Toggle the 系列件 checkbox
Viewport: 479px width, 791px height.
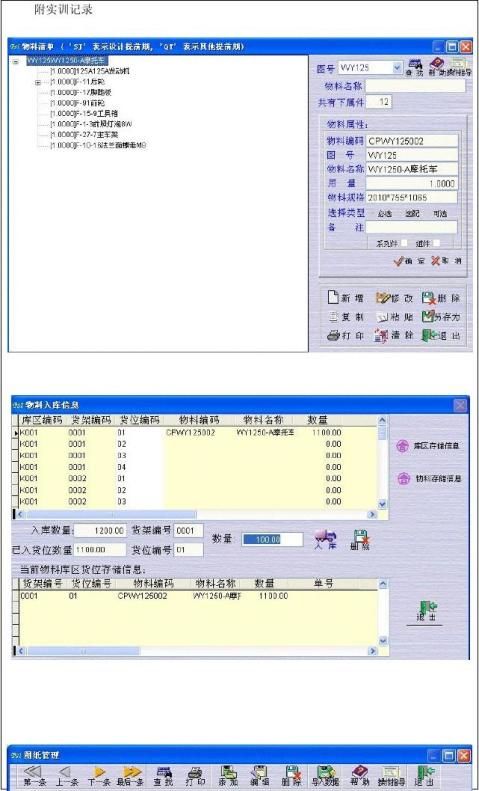coord(404,243)
